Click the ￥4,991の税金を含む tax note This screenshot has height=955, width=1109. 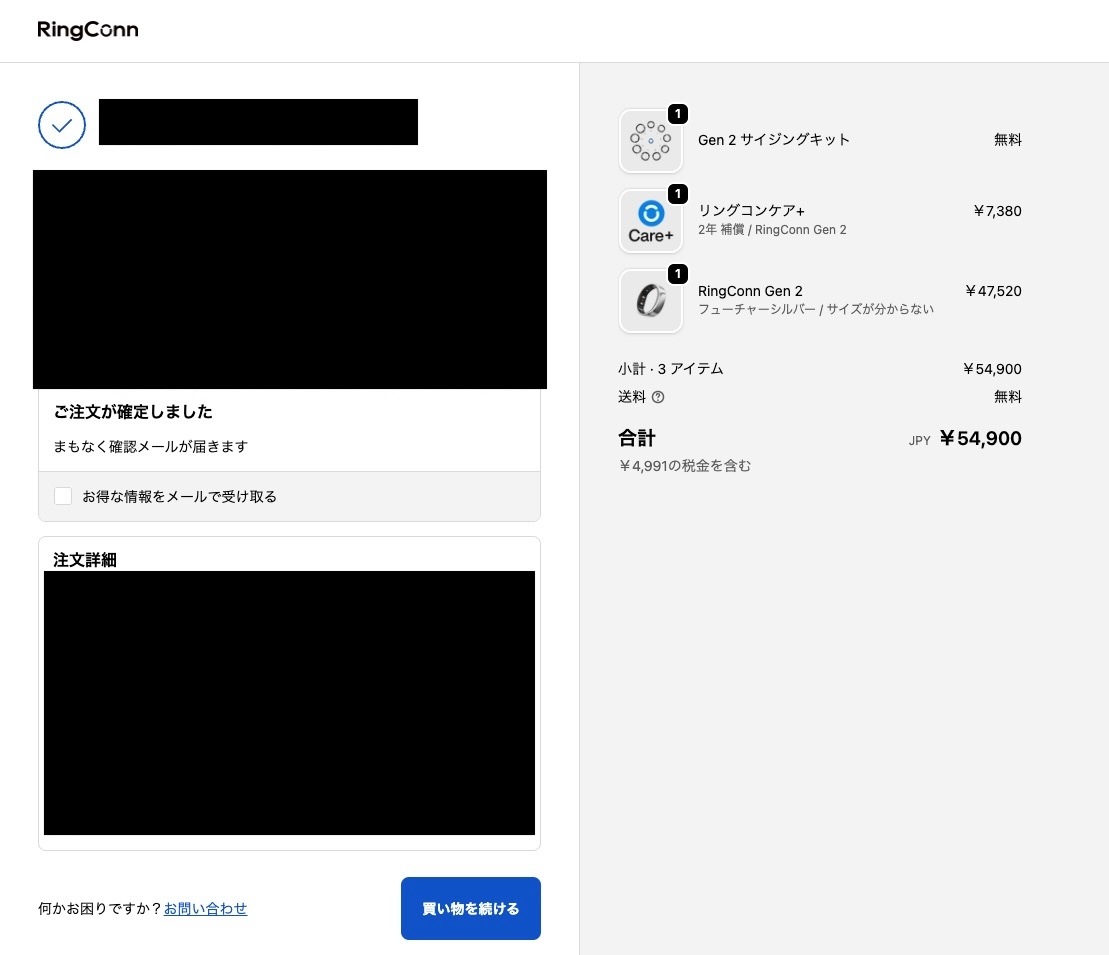[685, 465]
